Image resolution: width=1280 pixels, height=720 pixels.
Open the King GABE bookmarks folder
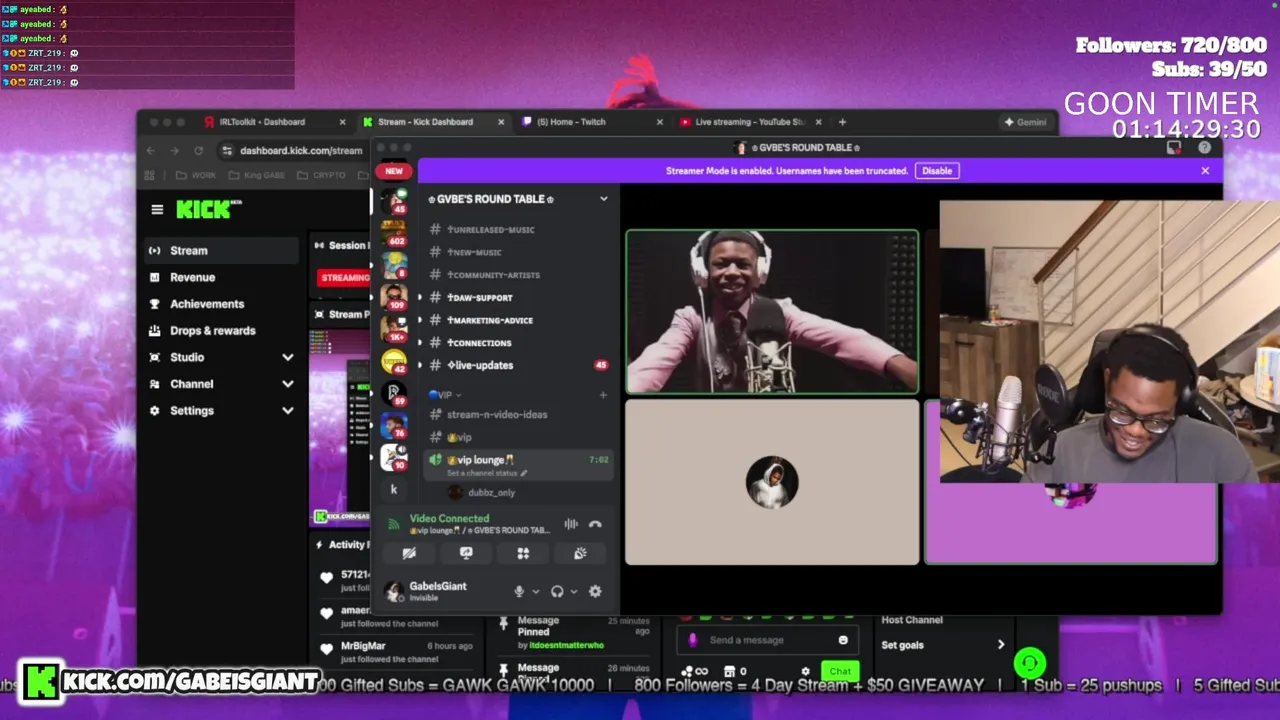(x=256, y=175)
